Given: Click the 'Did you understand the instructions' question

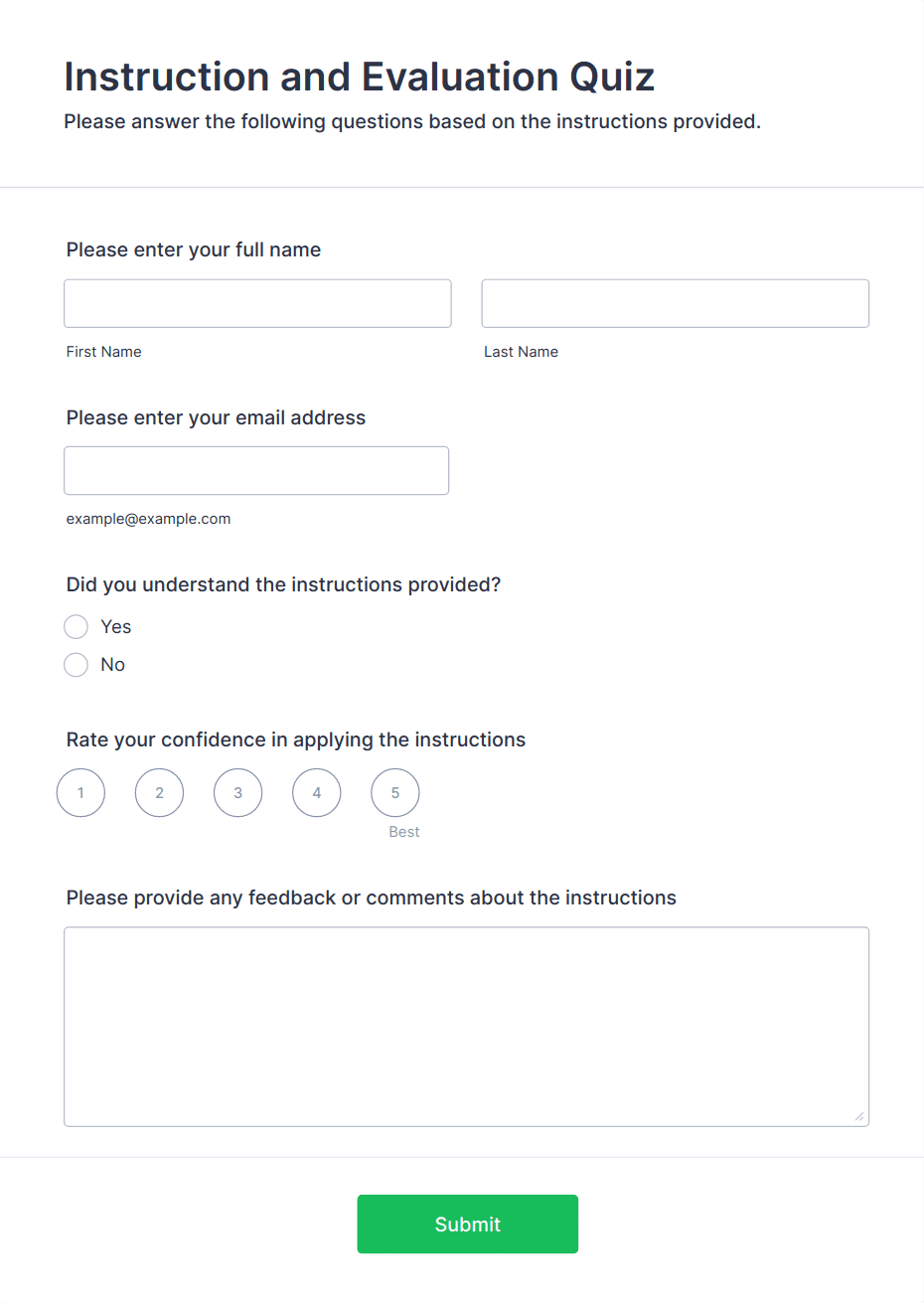Looking at the screenshot, I should coord(283,584).
